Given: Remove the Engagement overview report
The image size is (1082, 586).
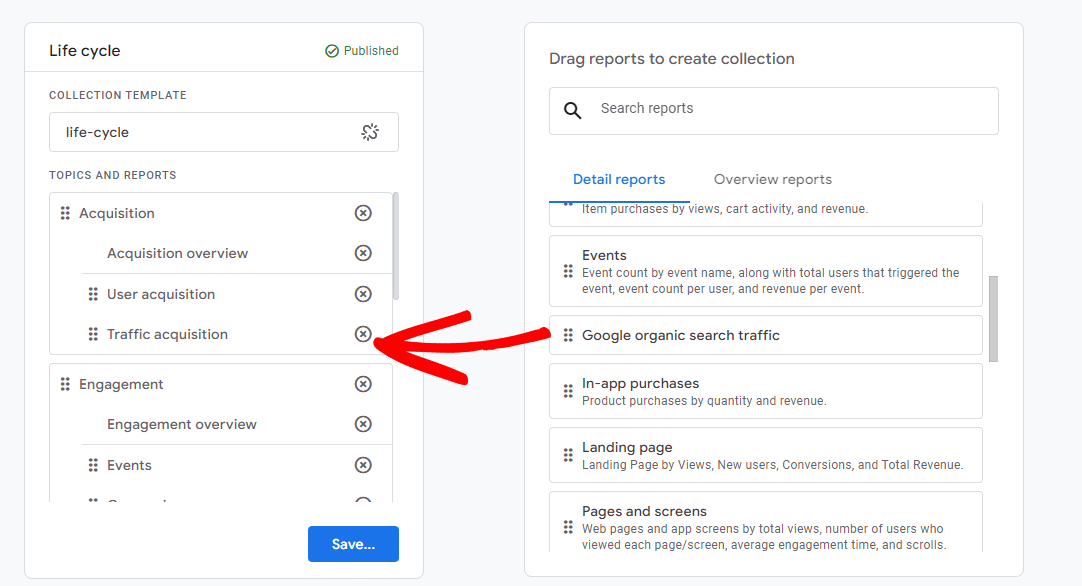Looking at the screenshot, I should [363, 424].
